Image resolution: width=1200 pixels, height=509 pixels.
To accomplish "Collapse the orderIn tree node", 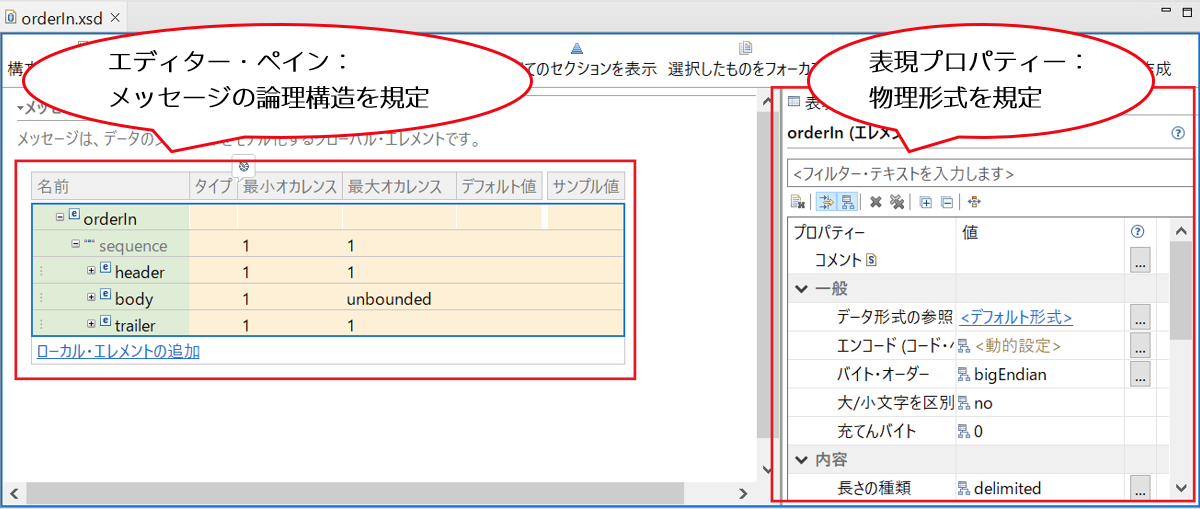I will (x=61, y=217).
